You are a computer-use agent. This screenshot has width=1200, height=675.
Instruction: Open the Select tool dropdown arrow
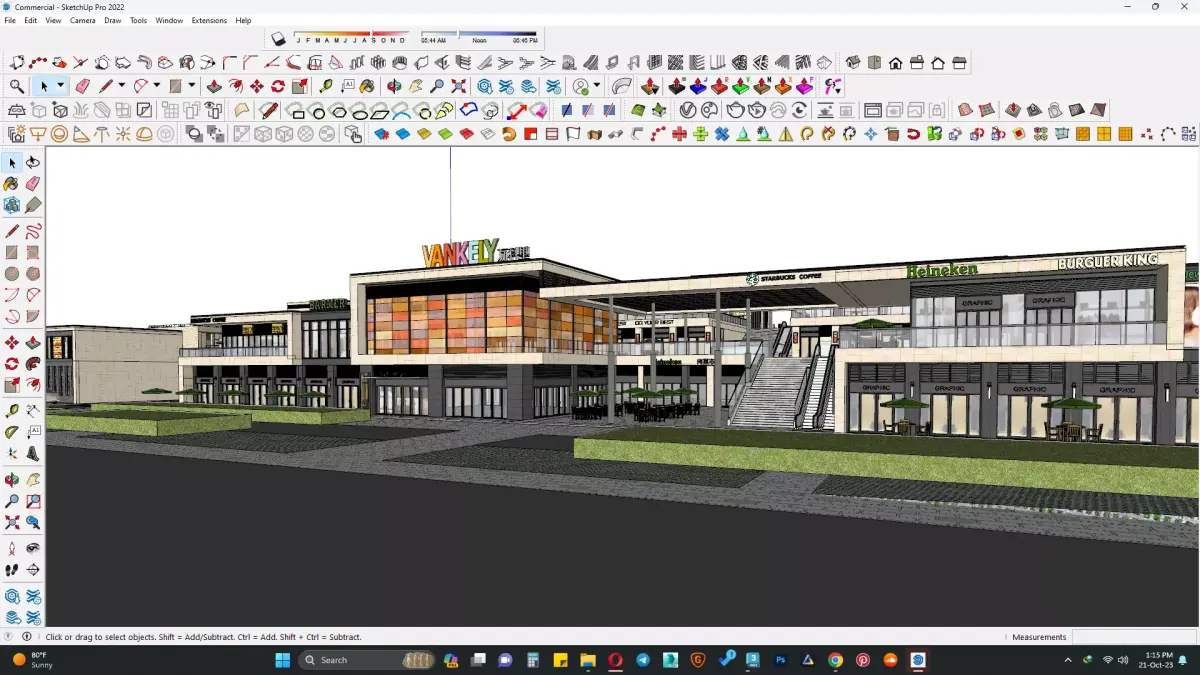coord(60,86)
